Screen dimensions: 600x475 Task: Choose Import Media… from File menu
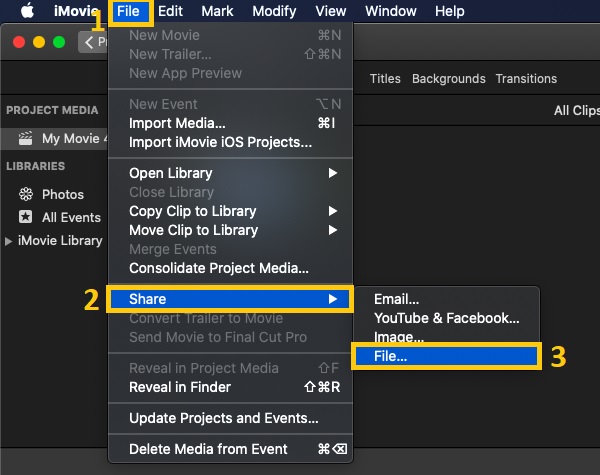(230, 123)
